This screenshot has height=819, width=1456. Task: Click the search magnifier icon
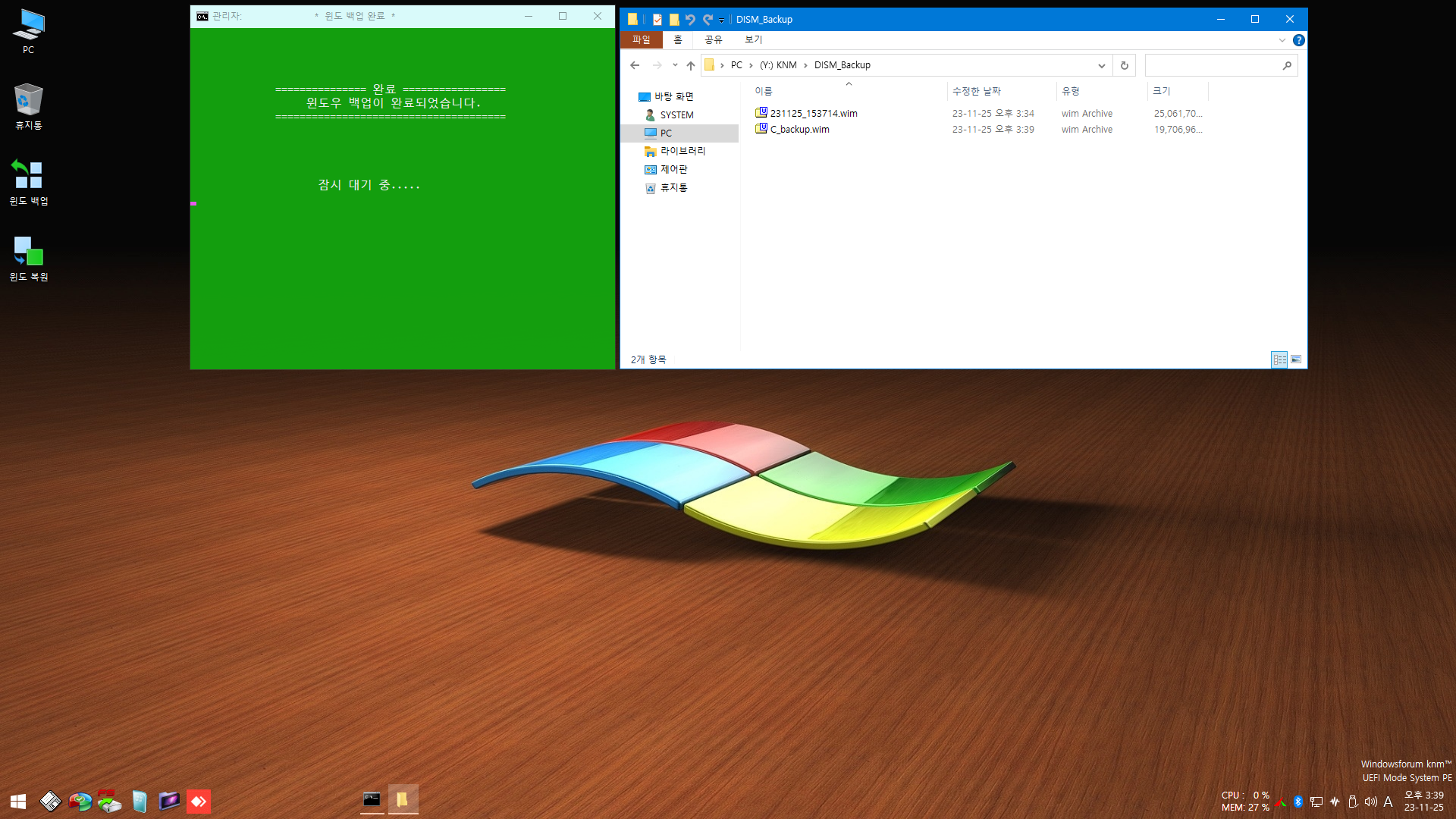click(1287, 65)
